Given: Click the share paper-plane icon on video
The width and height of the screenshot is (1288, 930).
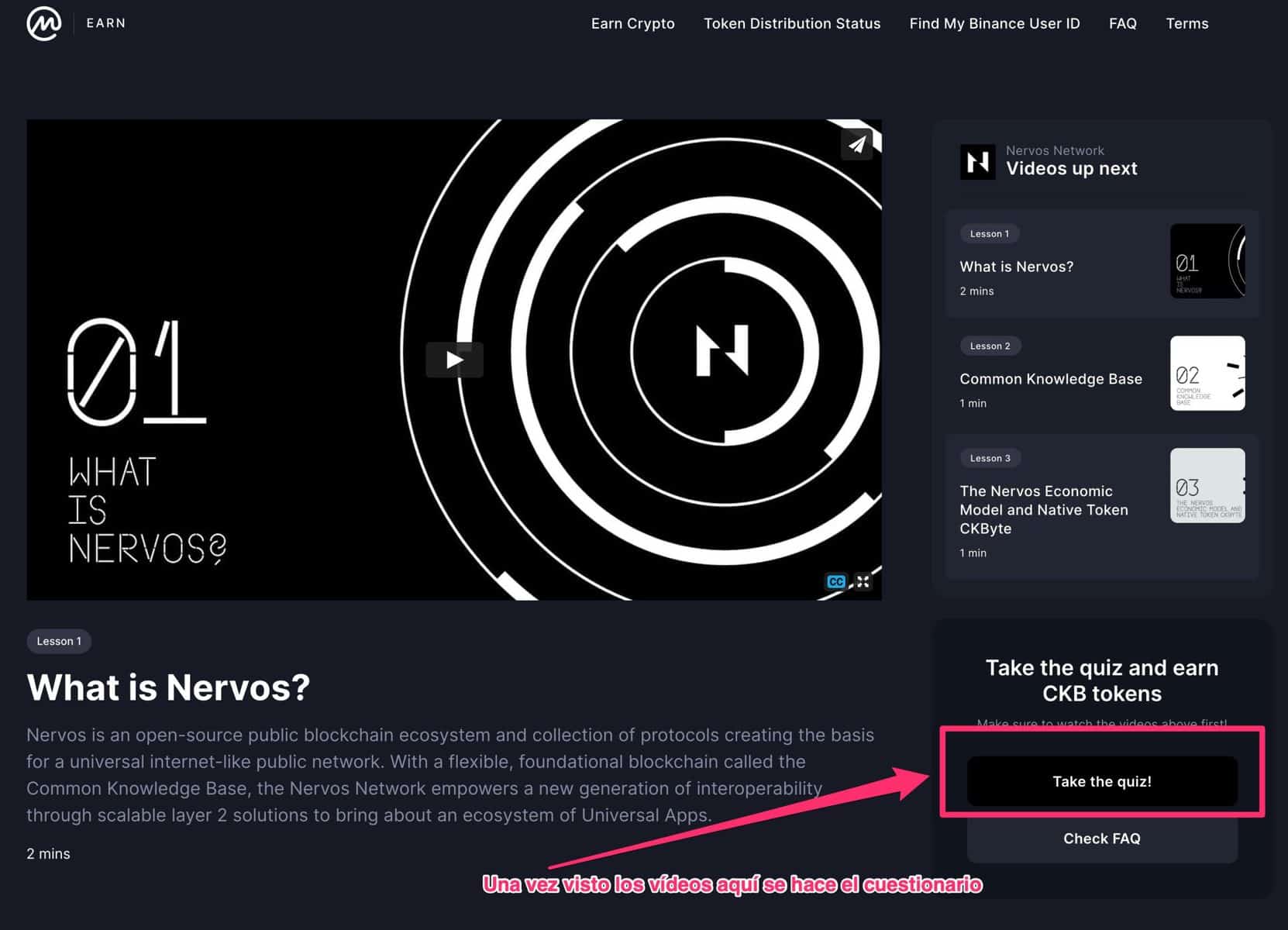Looking at the screenshot, I should (x=857, y=143).
